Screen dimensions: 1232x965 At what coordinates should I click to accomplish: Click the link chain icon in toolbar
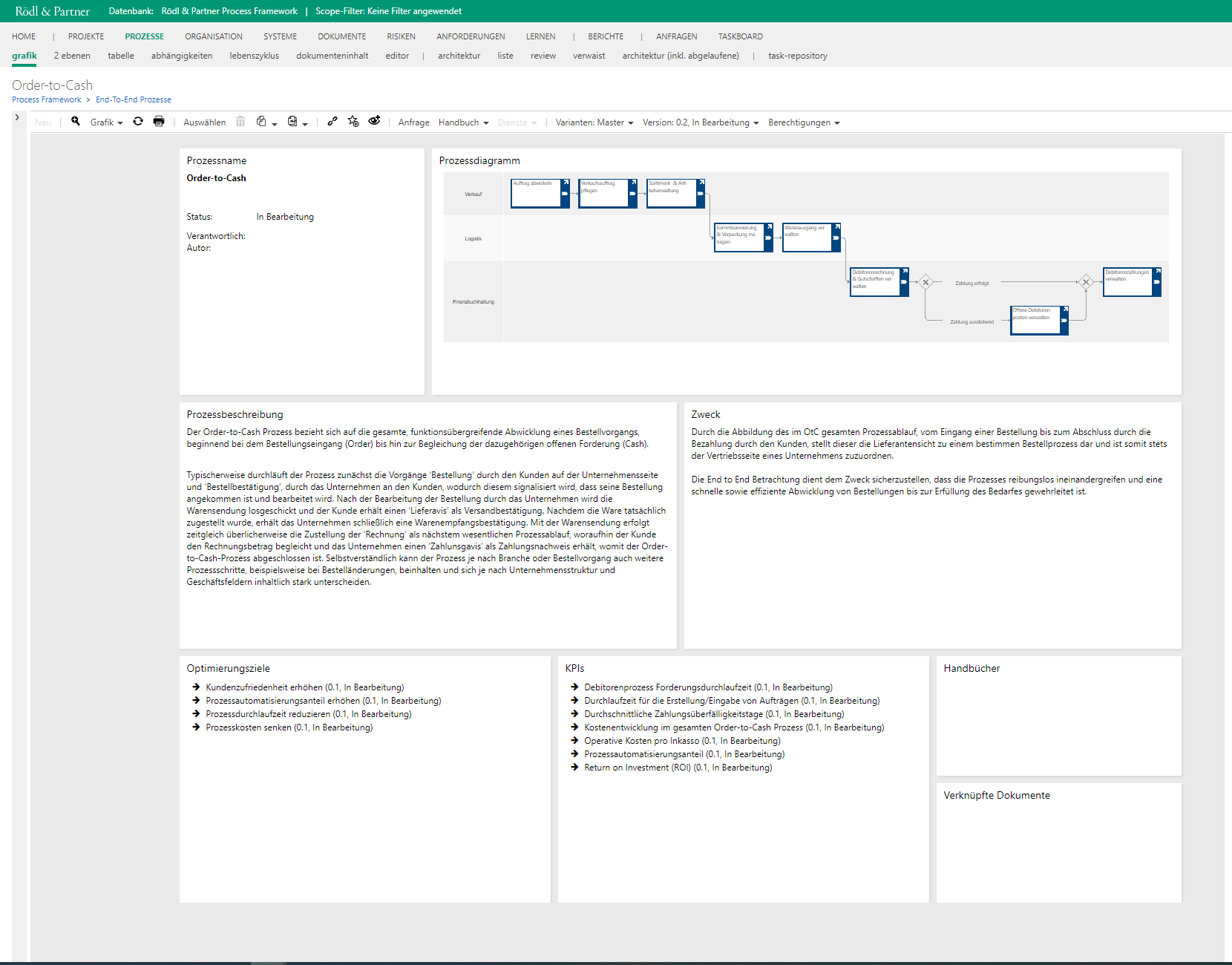(332, 122)
